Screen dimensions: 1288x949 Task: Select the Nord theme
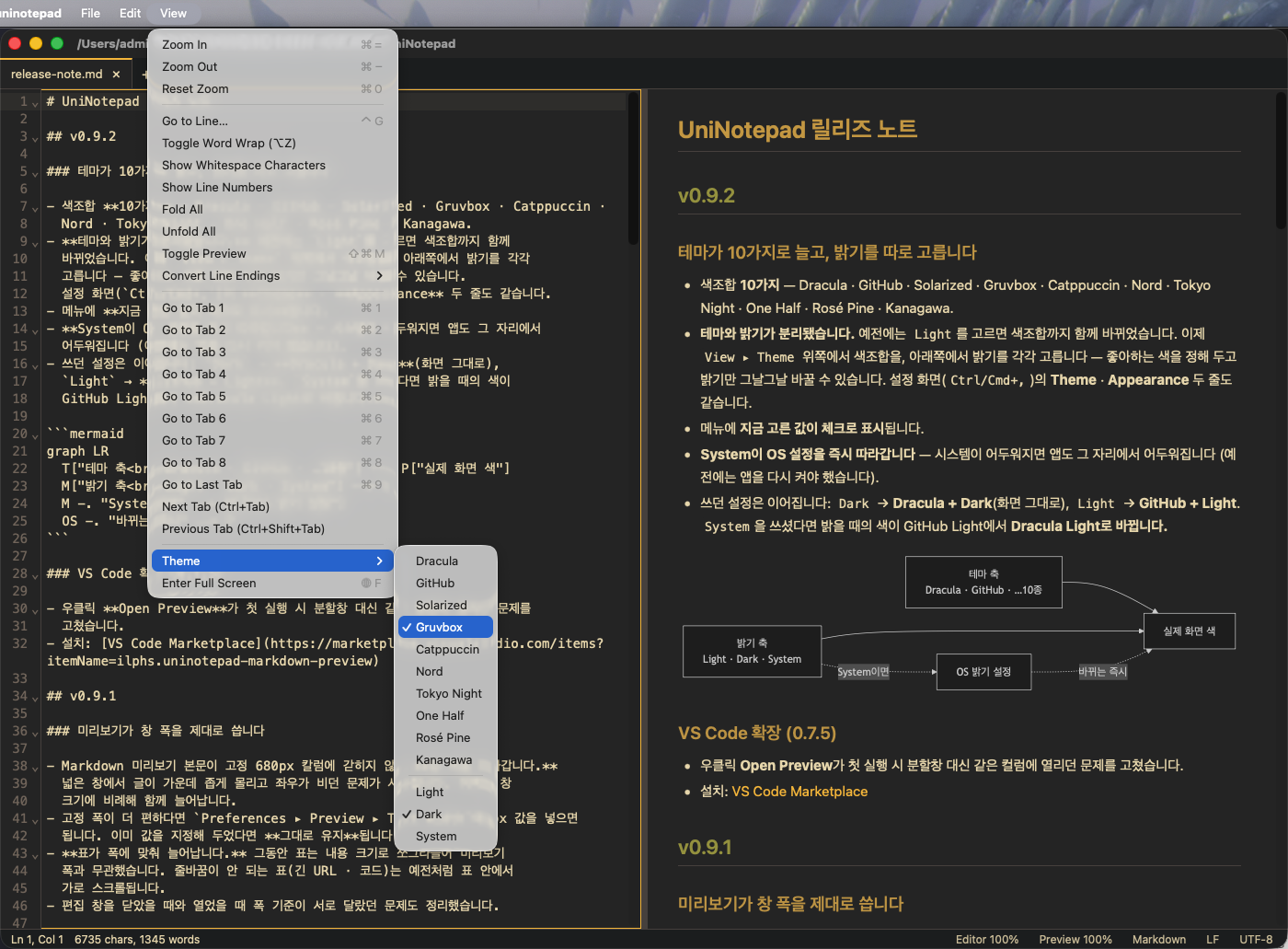[445, 671]
